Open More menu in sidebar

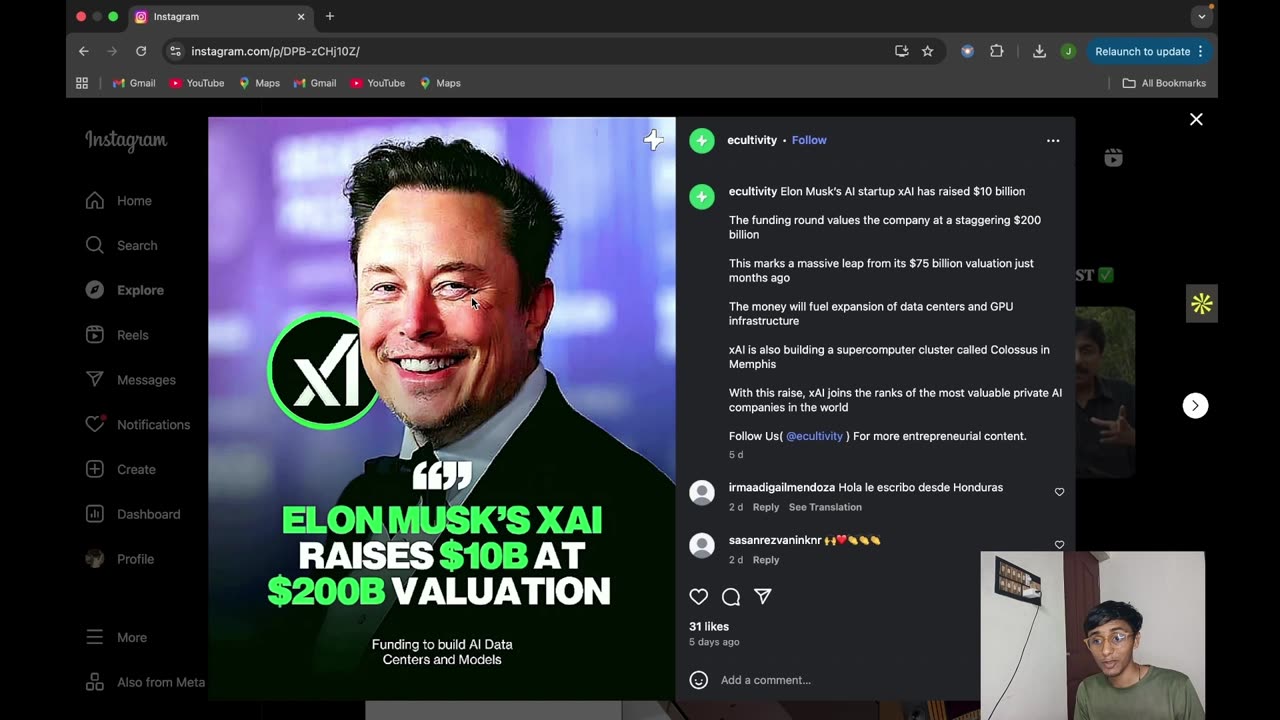pos(116,637)
